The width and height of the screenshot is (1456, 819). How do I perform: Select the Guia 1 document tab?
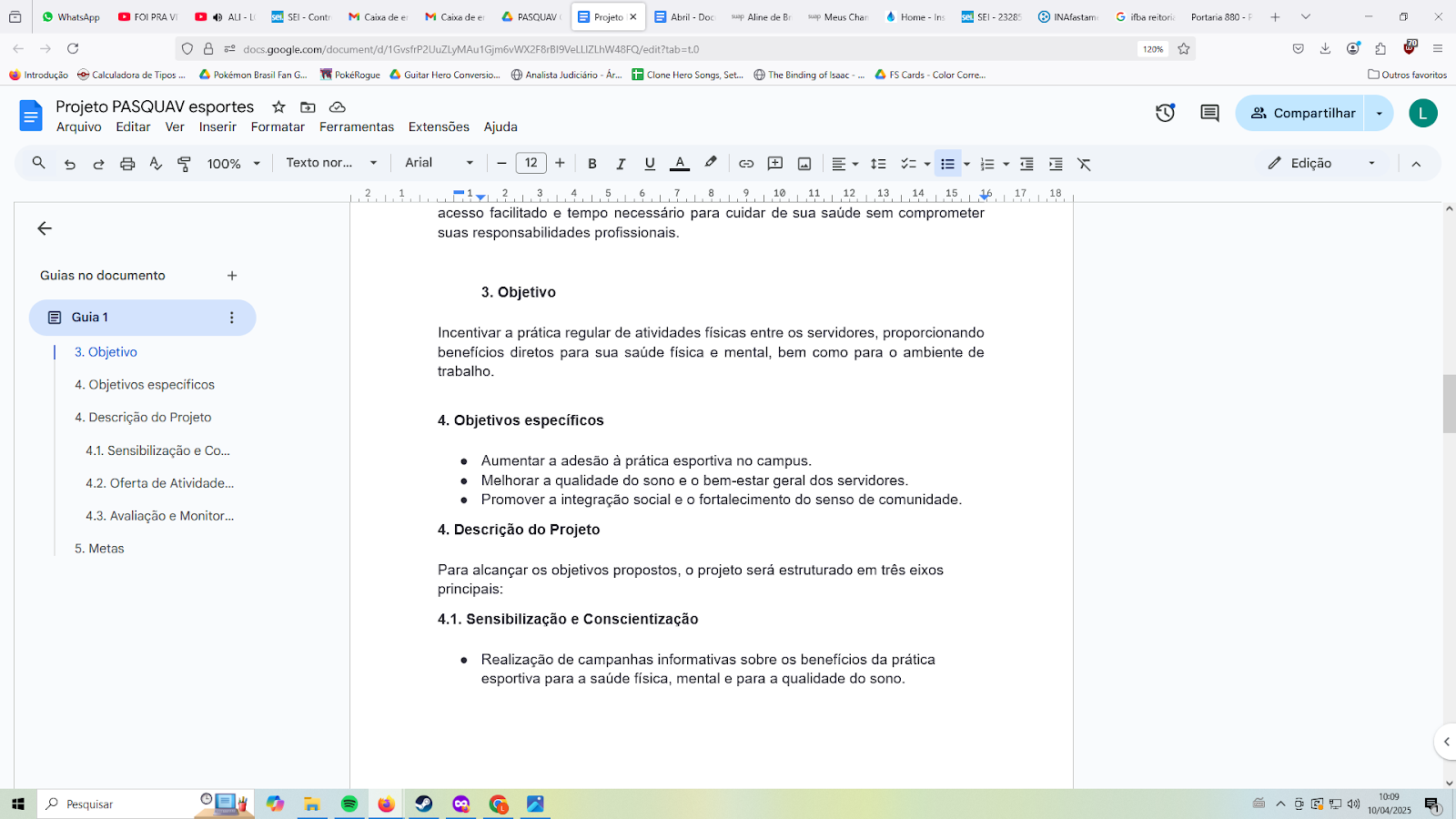point(142,318)
